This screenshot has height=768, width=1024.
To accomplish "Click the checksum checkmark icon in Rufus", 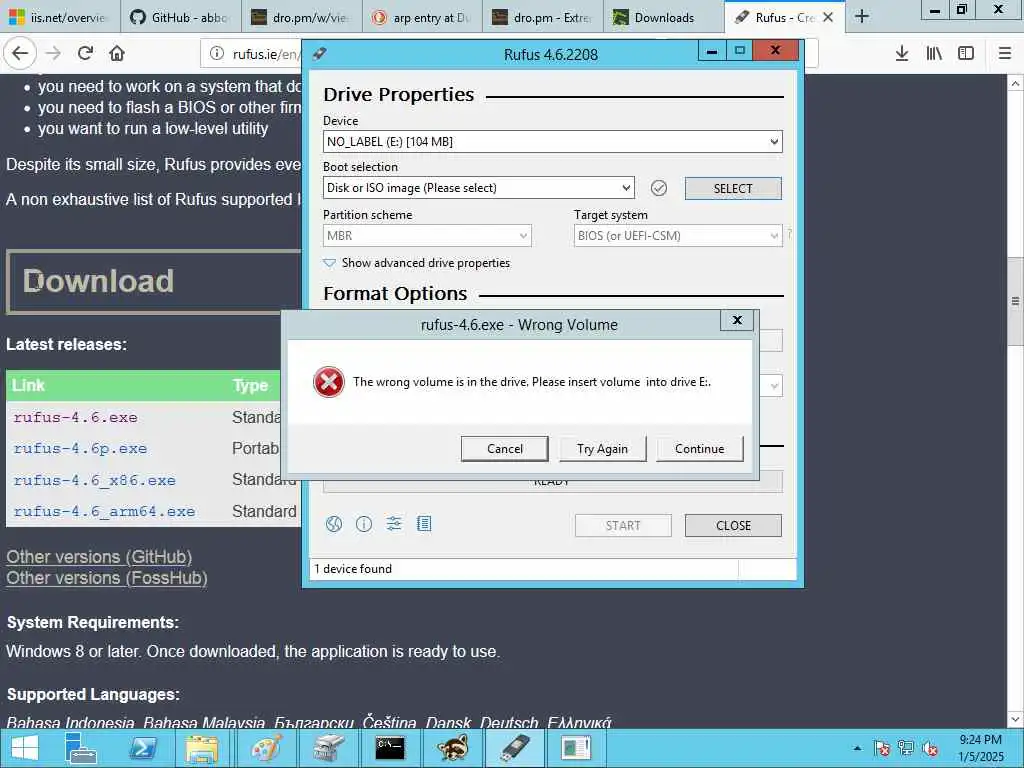I will (x=659, y=188).
